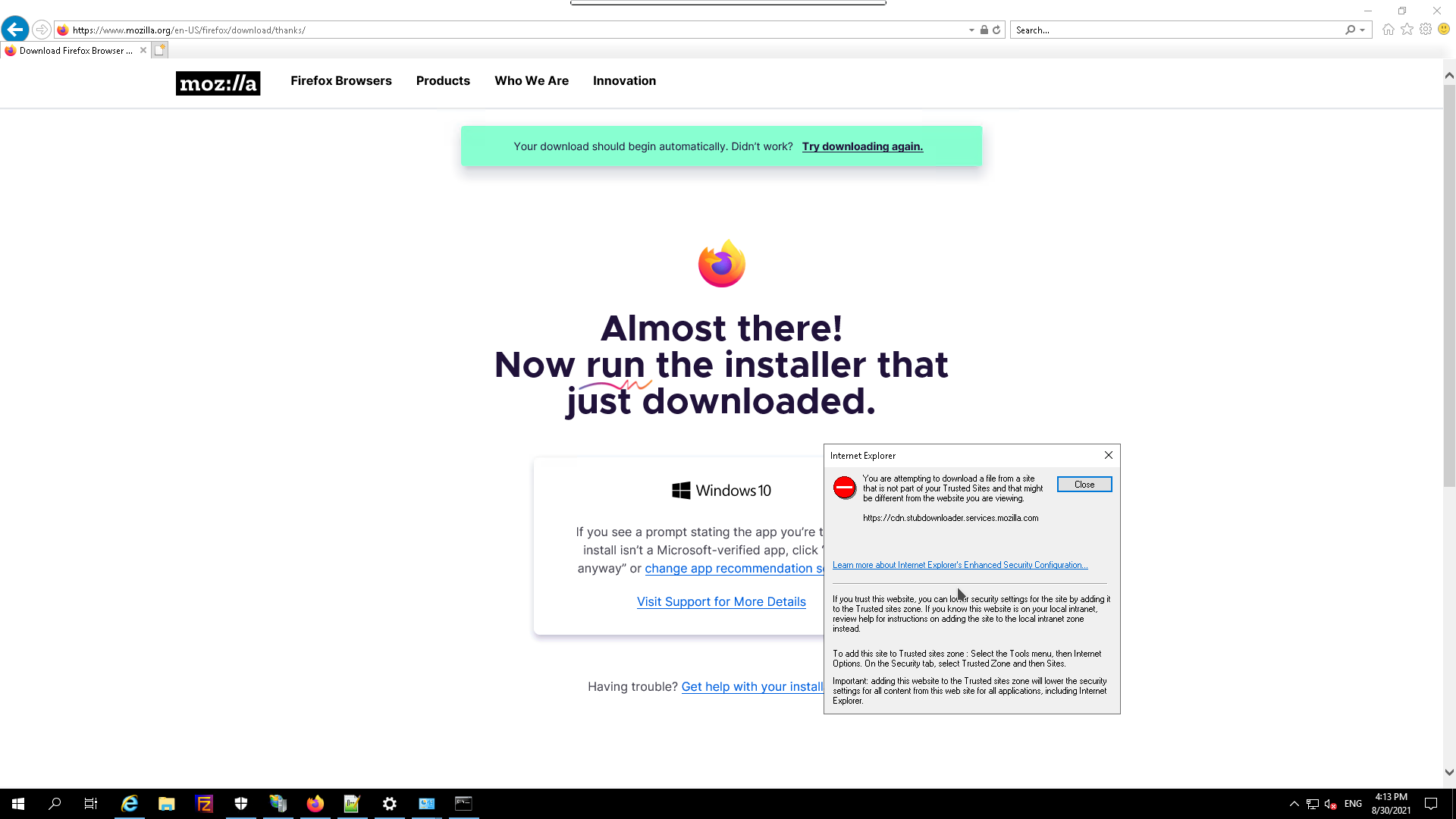This screenshot has height=819, width=1456.
Task: Click Visit Support for More Details
Action: [x=720, y=601]
